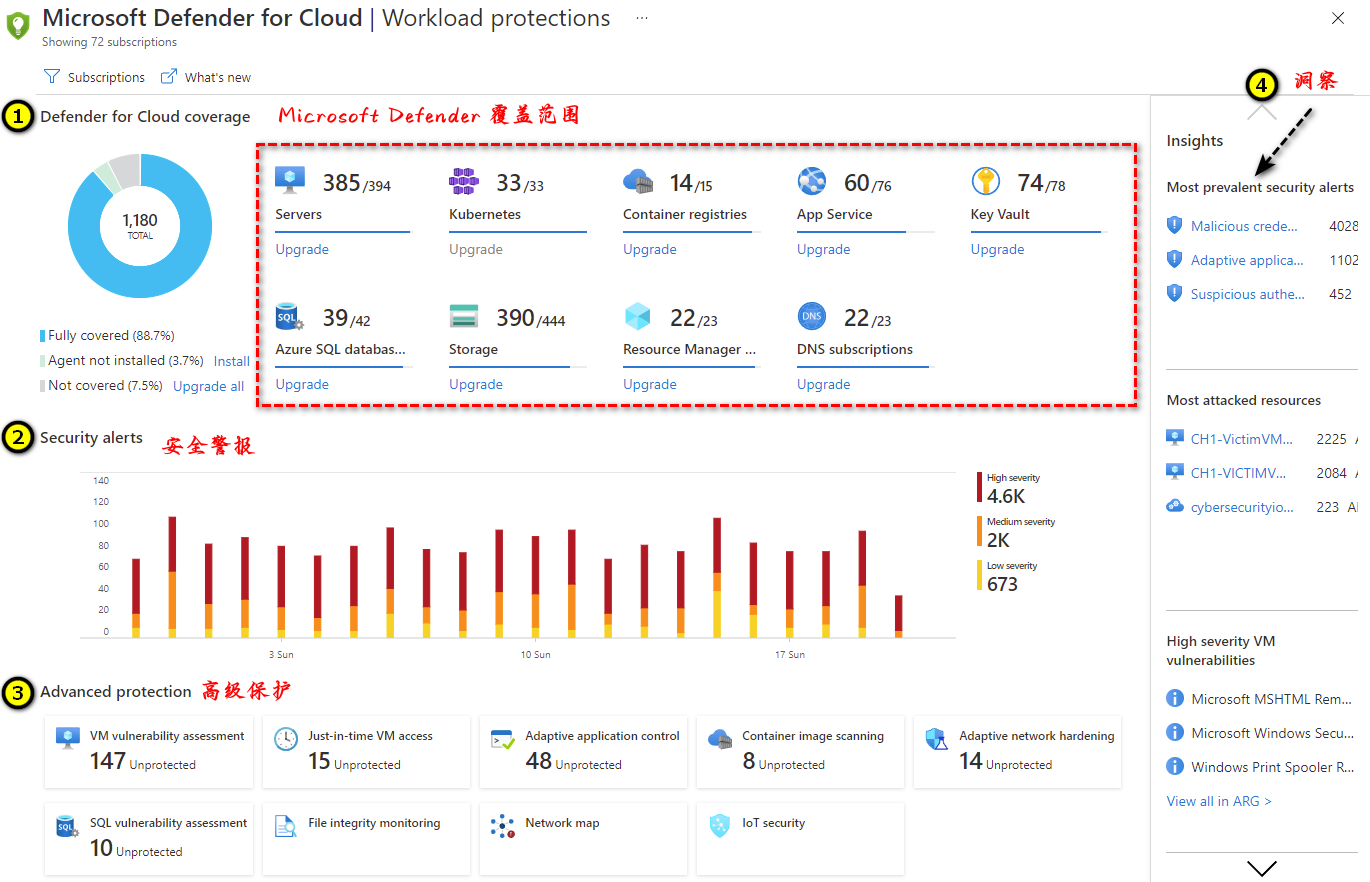Click the Kubernetes Upgrade text (greyed)

click(x=476, y=249)
